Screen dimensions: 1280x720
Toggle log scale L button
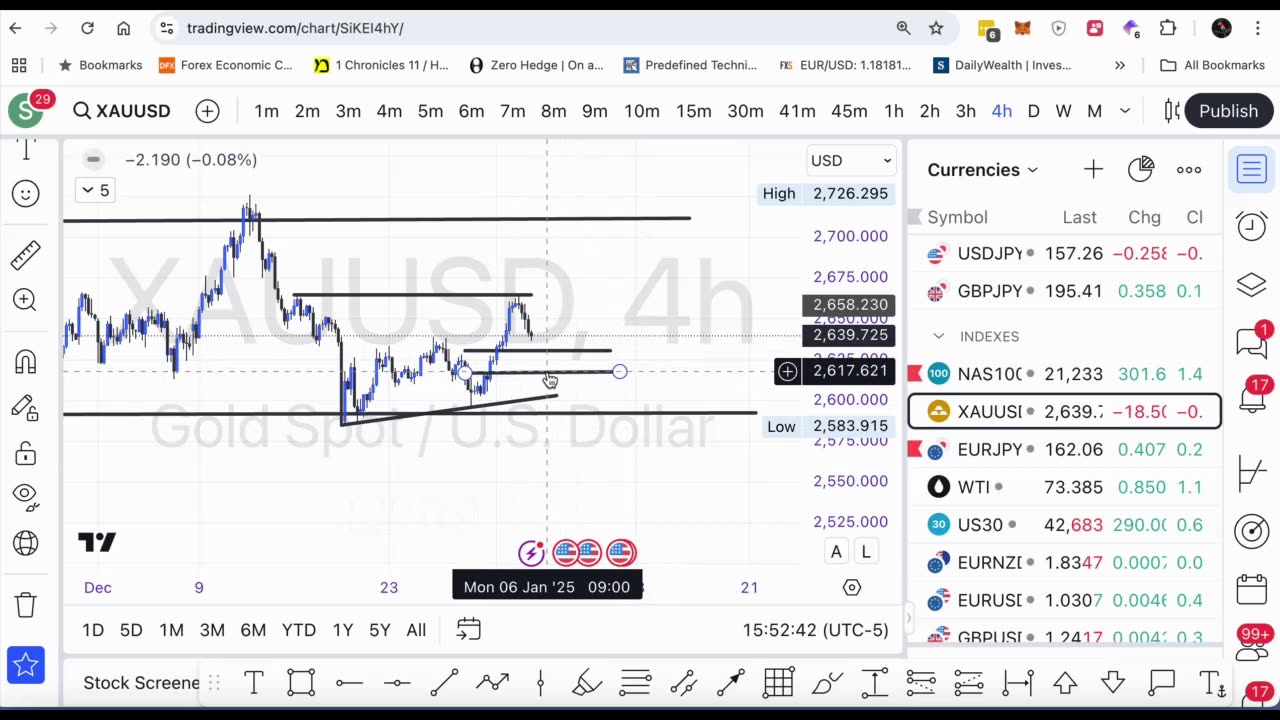tap(866, 551)
